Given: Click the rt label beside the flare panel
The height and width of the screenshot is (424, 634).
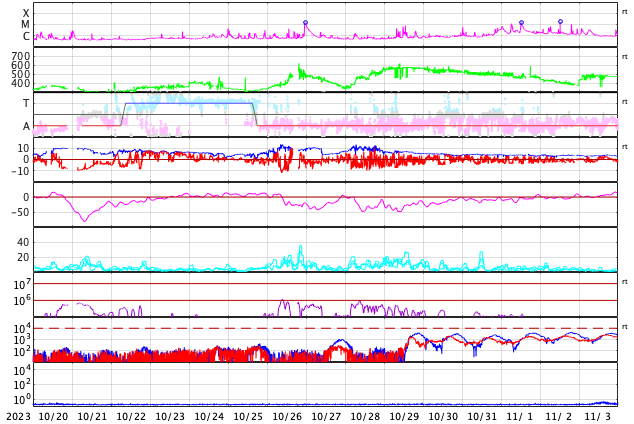Looking at the screenshot, I should click(624, 12).
